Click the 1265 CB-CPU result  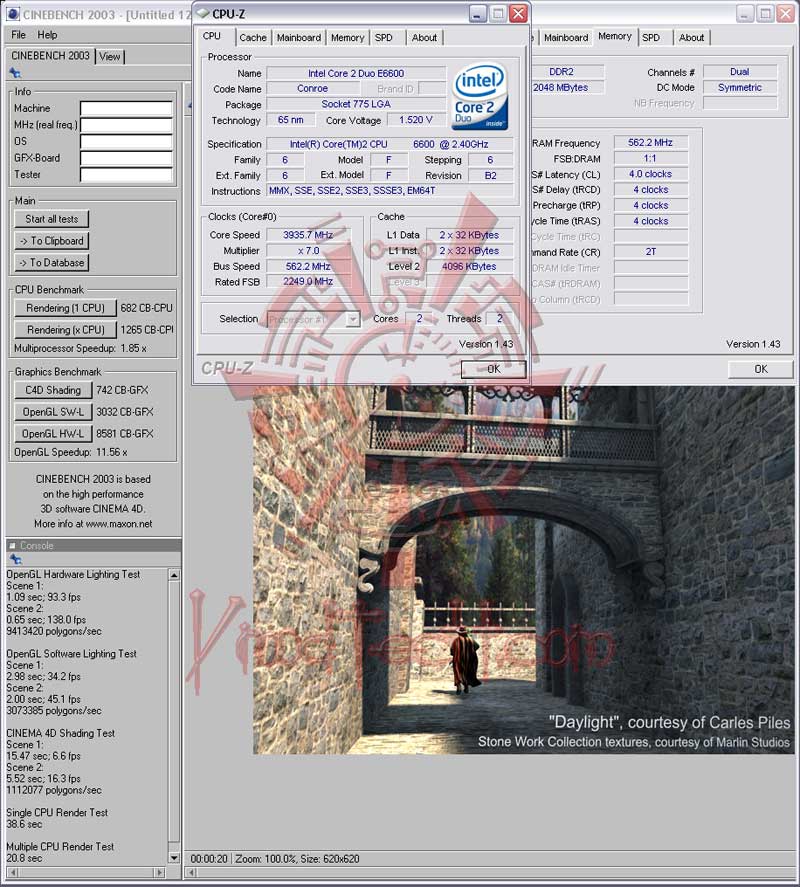coord(147,329)
